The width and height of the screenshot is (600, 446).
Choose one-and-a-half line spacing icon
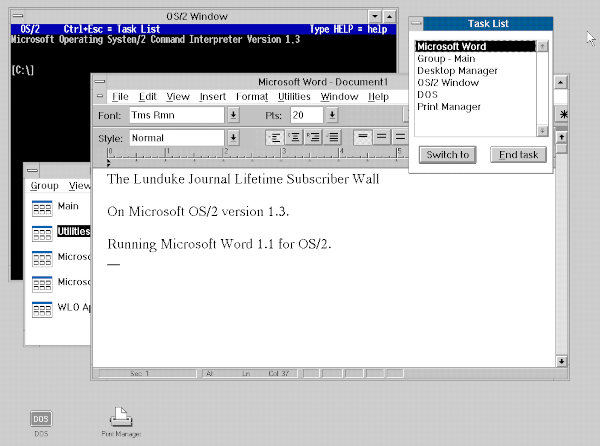(x=382, y=137)
